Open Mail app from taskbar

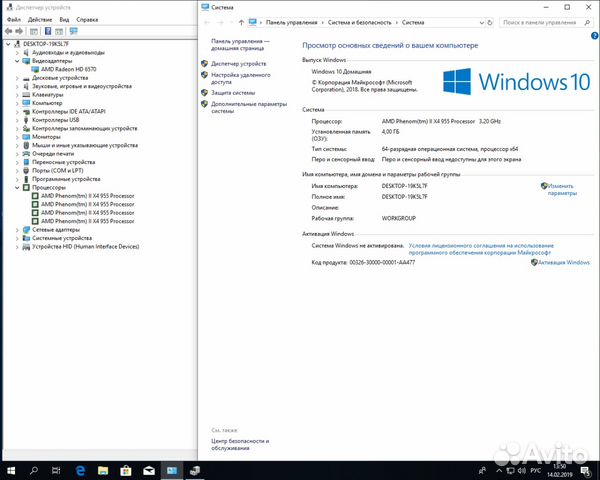[x=149, y=470]
